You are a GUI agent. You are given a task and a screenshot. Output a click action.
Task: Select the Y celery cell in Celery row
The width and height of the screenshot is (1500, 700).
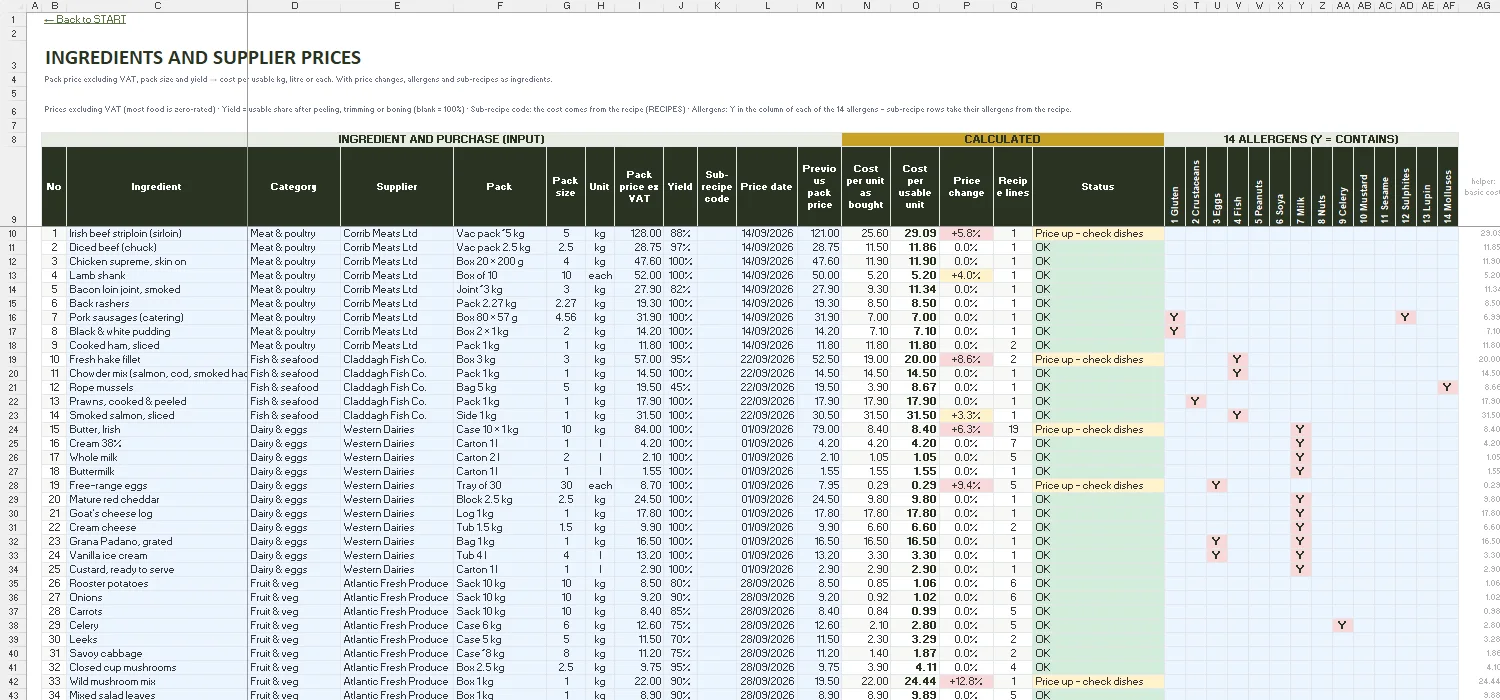(1343, 625)
